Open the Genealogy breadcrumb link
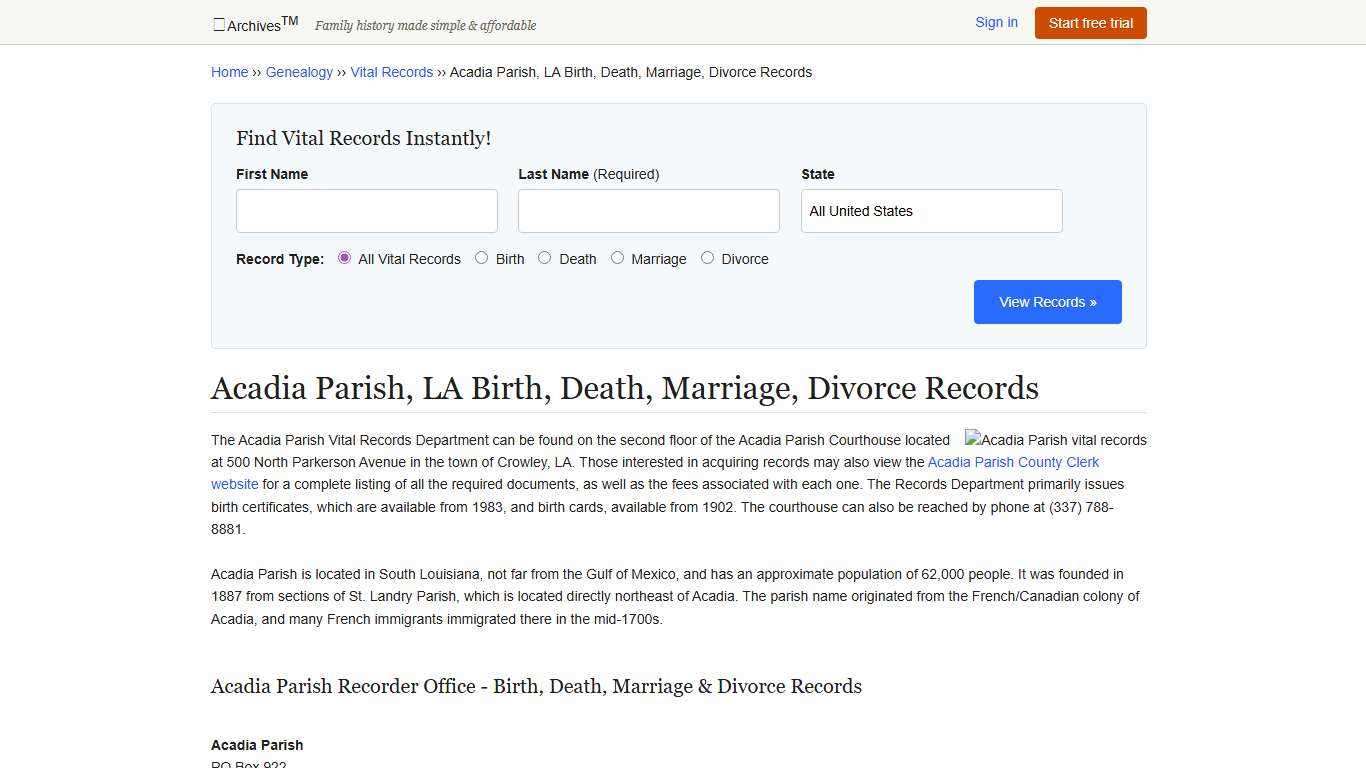Image resolution: width=1366 pixels, height=768 pixels. coord(299,72)
